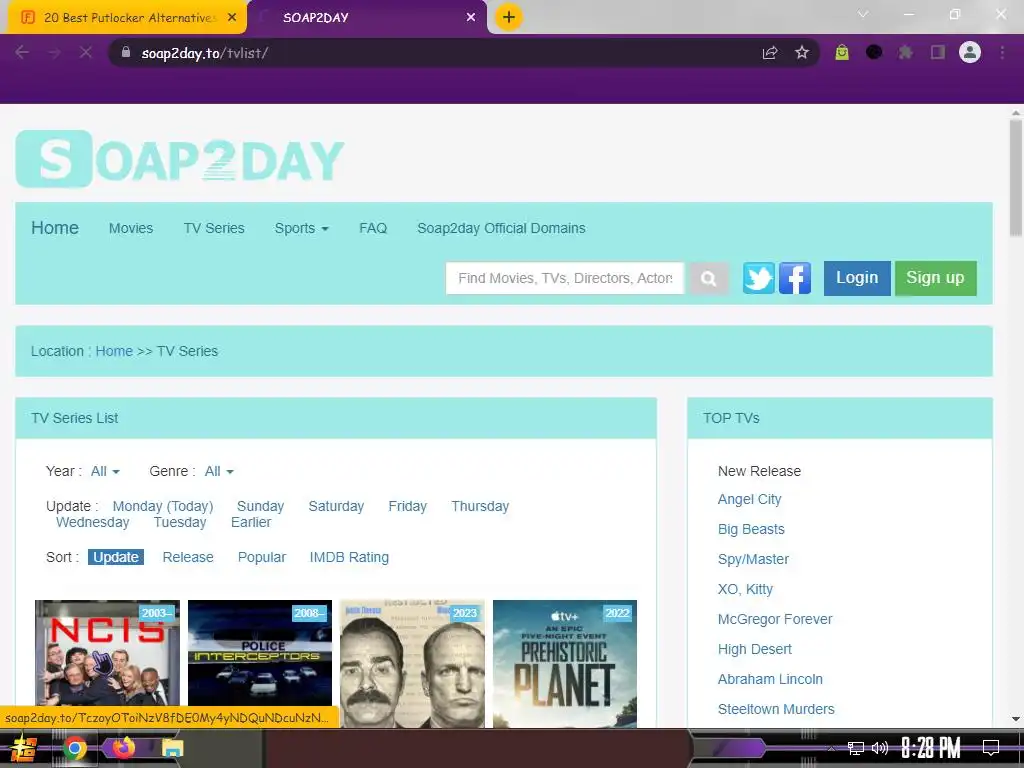Open the Prehistoric Planet thumbnail

click(x=565, y=664)
